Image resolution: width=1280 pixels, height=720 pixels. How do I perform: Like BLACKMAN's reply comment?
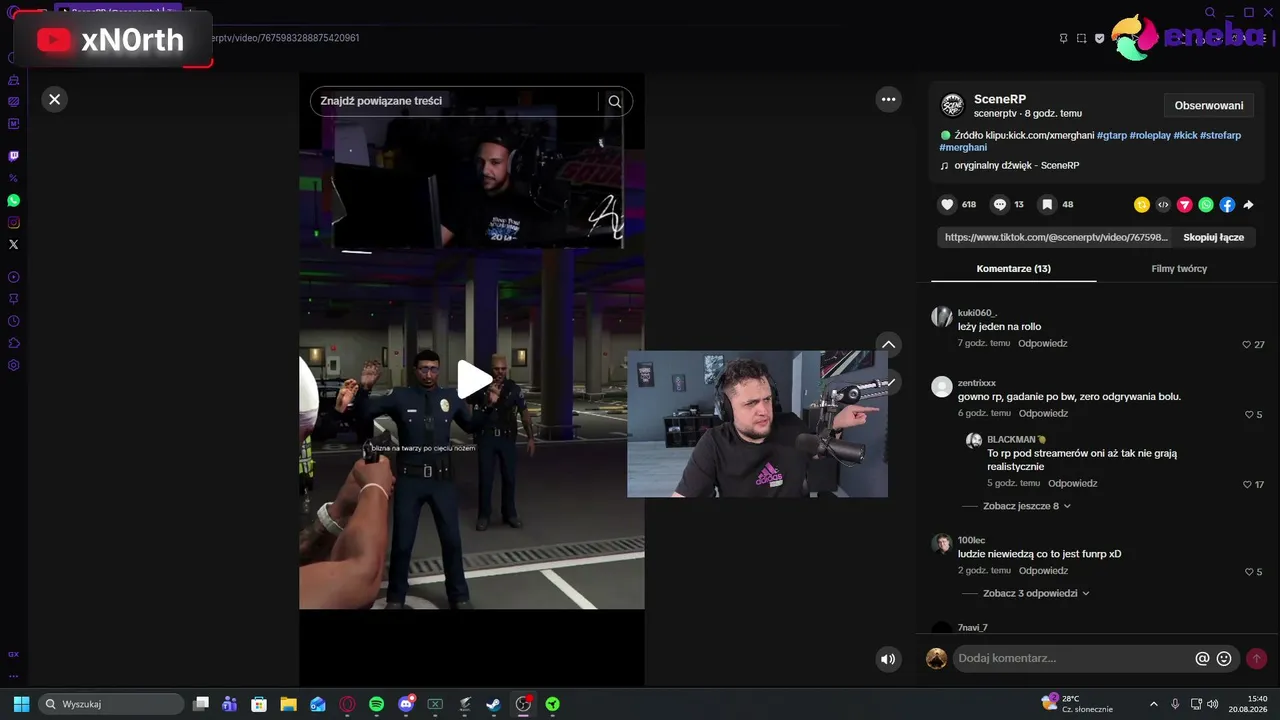click(x=1247, y=484)
